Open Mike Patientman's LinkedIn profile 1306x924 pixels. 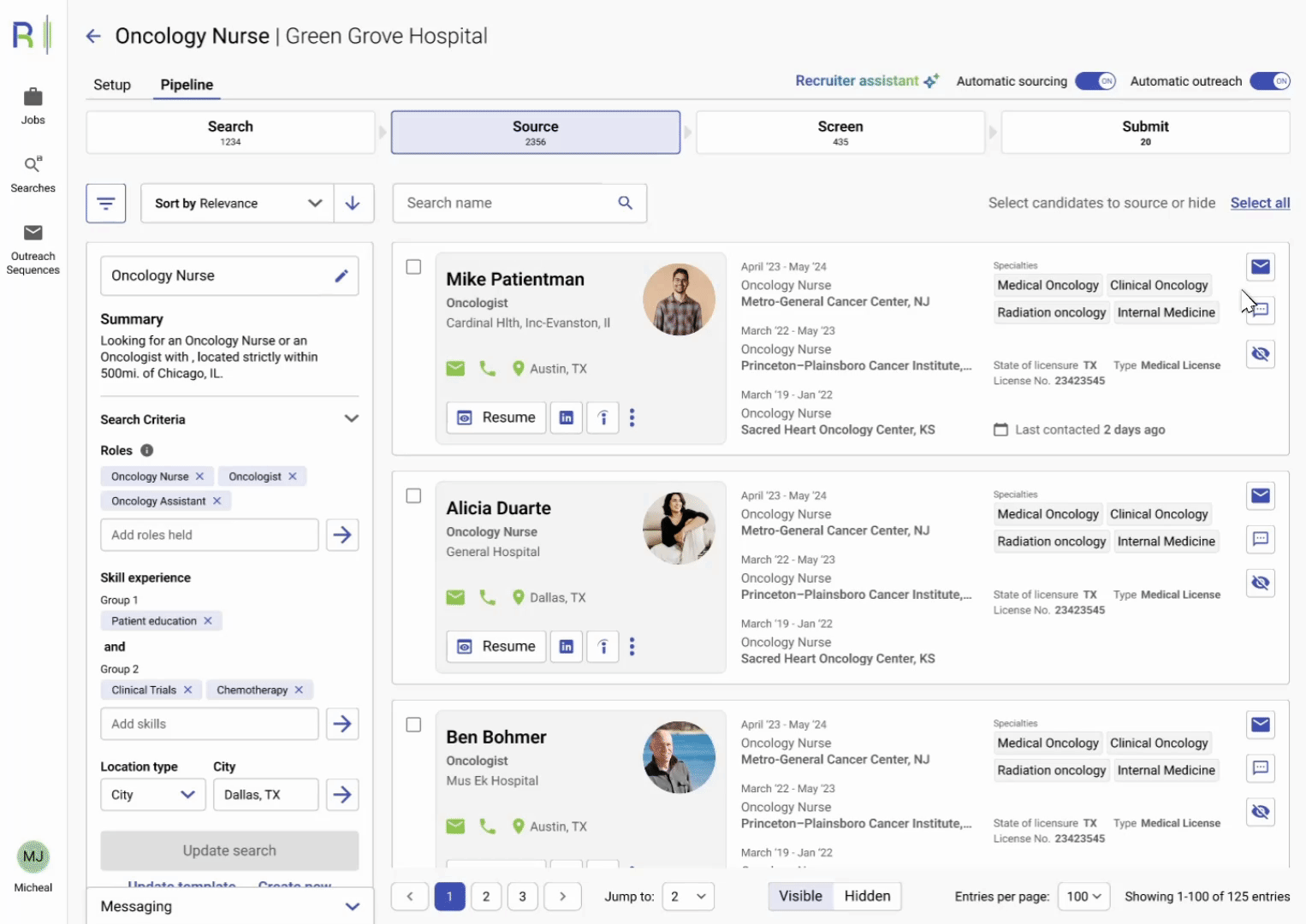click(567, 418)
